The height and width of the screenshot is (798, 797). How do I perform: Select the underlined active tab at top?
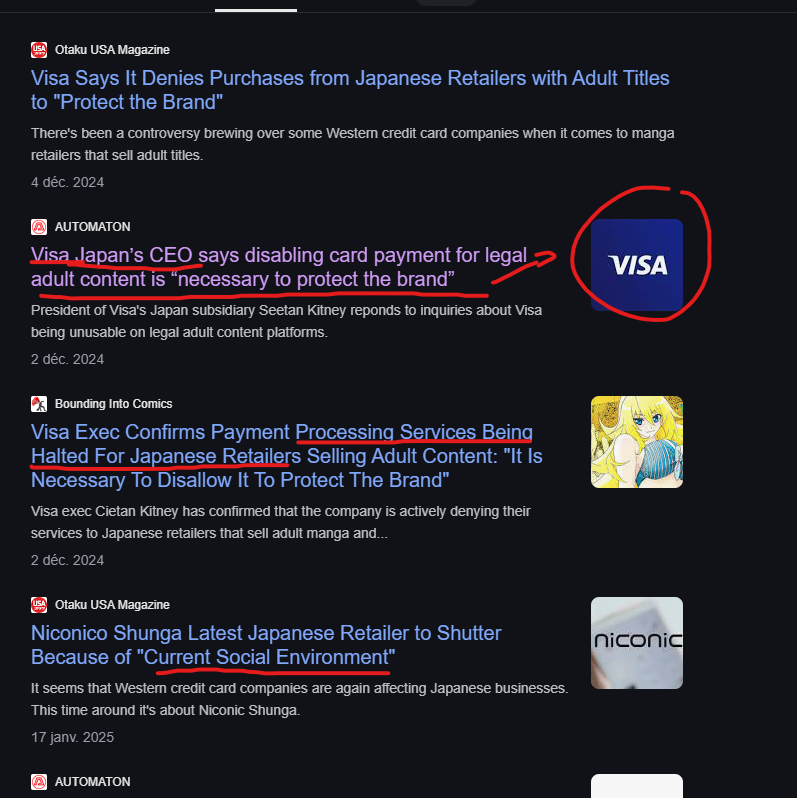(x=256, y=6)
